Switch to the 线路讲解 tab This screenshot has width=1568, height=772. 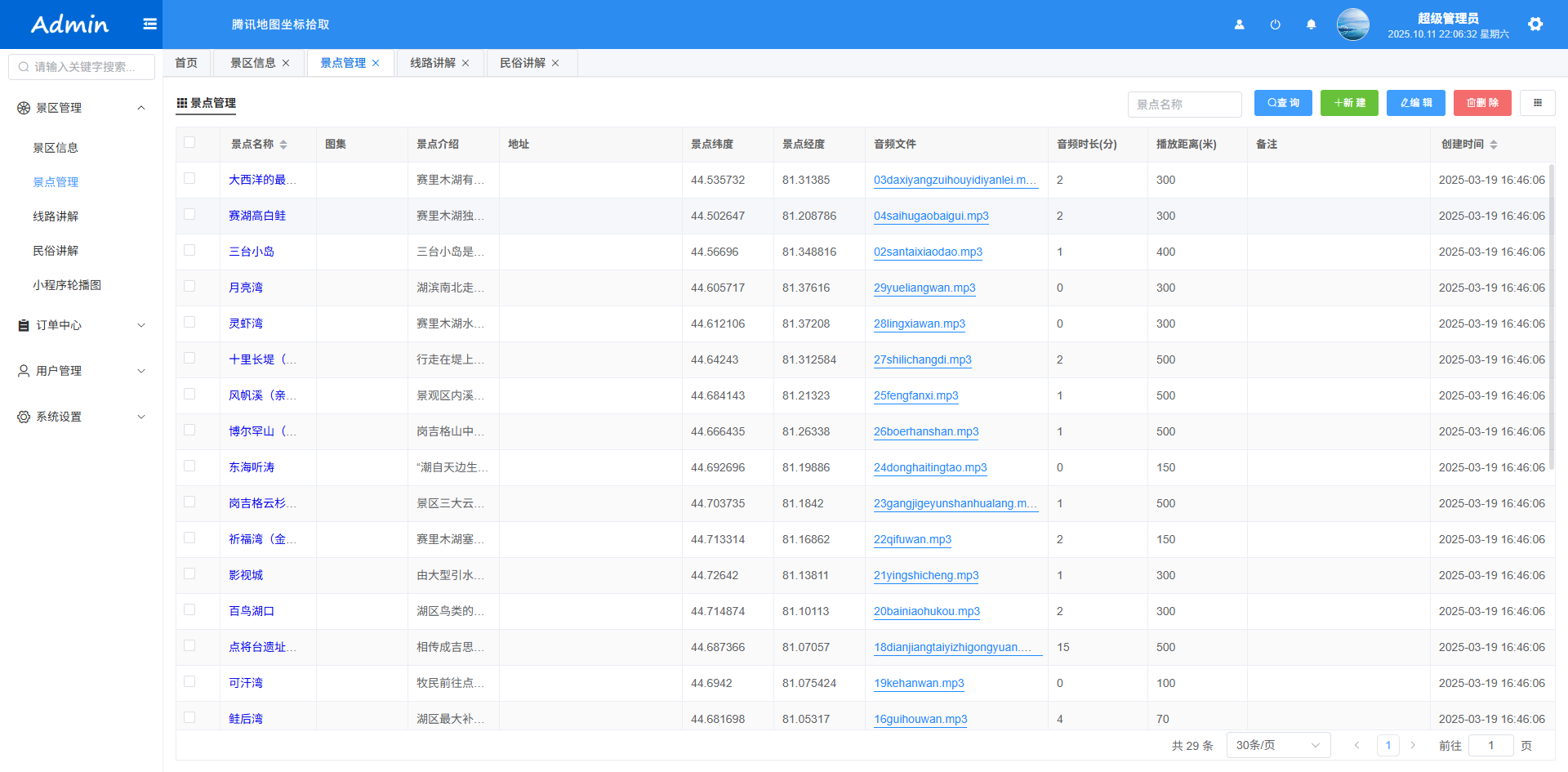coord(433,63)
